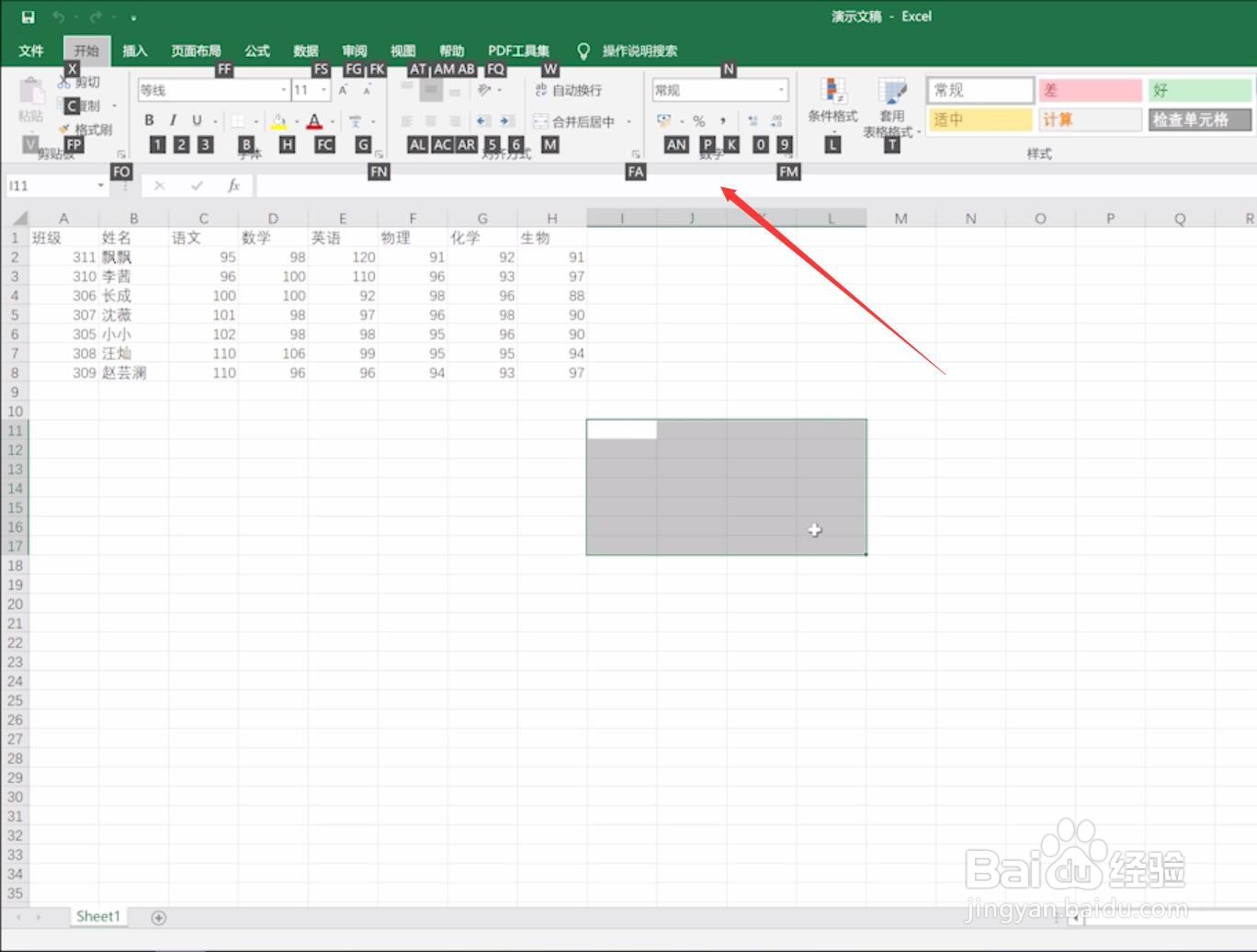Click the 剪切 (Cut) button
This screenshot has width=1257, height=952.
point(80,82)
